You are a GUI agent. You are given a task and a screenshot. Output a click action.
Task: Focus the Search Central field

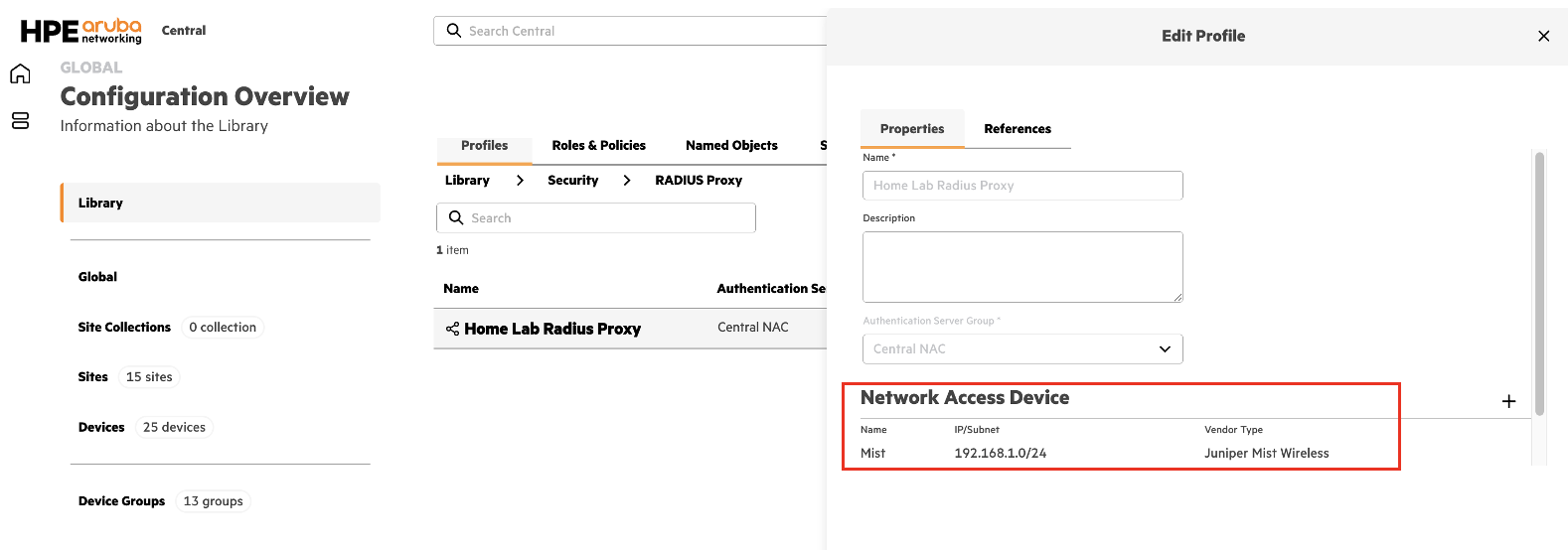tap(630, 31)
